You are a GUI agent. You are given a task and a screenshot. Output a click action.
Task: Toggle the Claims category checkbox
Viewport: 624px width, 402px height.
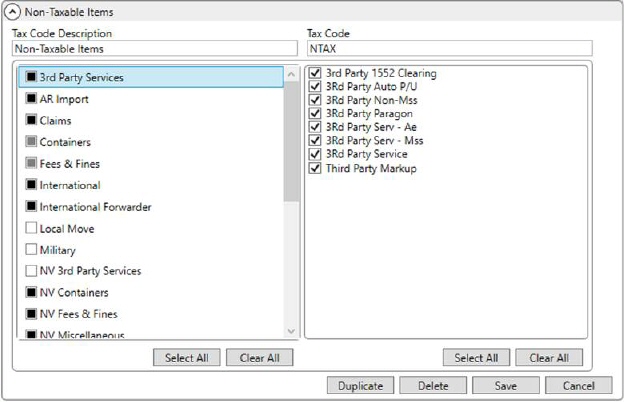pos(32,120)
